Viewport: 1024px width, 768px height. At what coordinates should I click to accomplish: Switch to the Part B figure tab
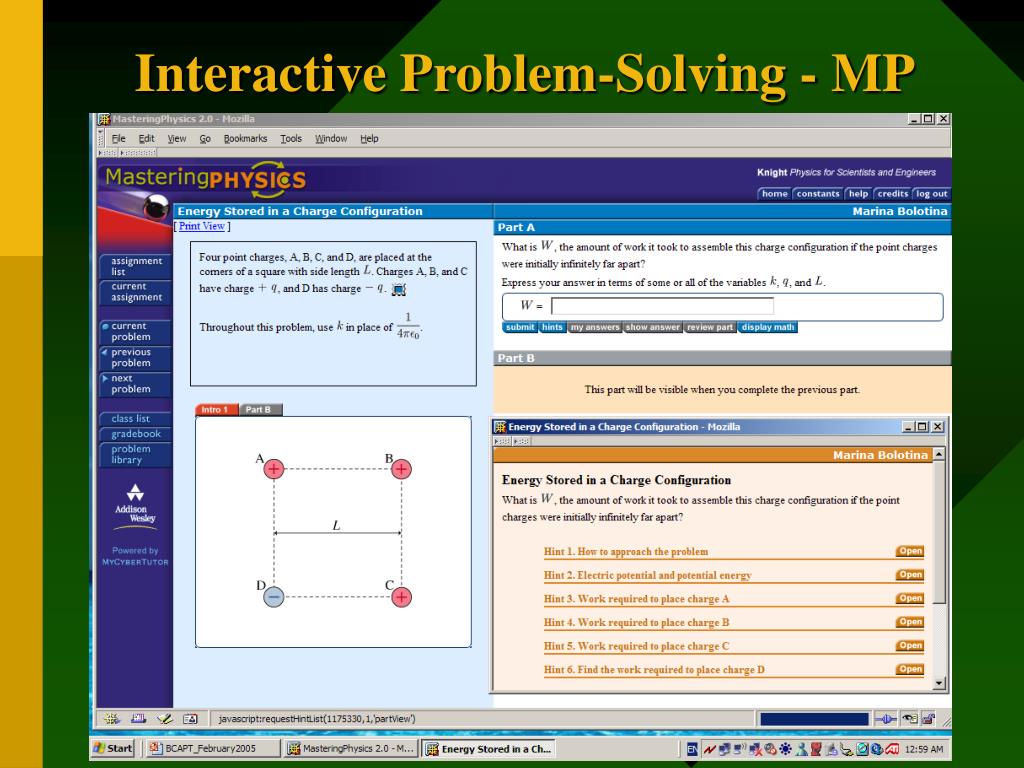(x=260, y=409)
